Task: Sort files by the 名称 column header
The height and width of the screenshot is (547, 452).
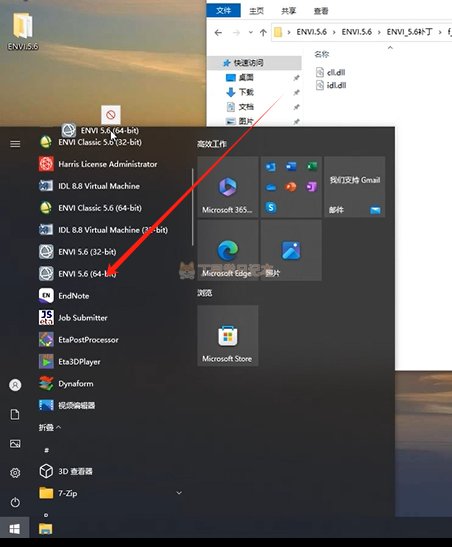Action: click(322, 54)
